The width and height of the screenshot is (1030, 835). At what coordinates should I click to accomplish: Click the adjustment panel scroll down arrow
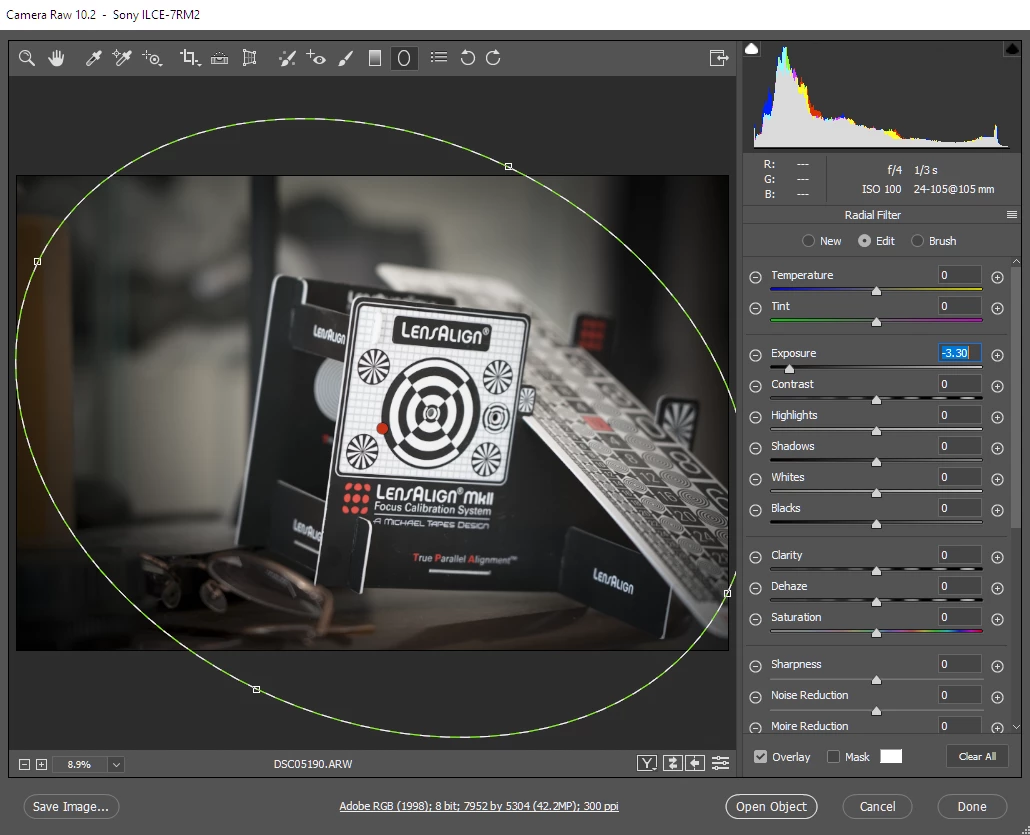pyautogui.click(x=1017, y=727)
